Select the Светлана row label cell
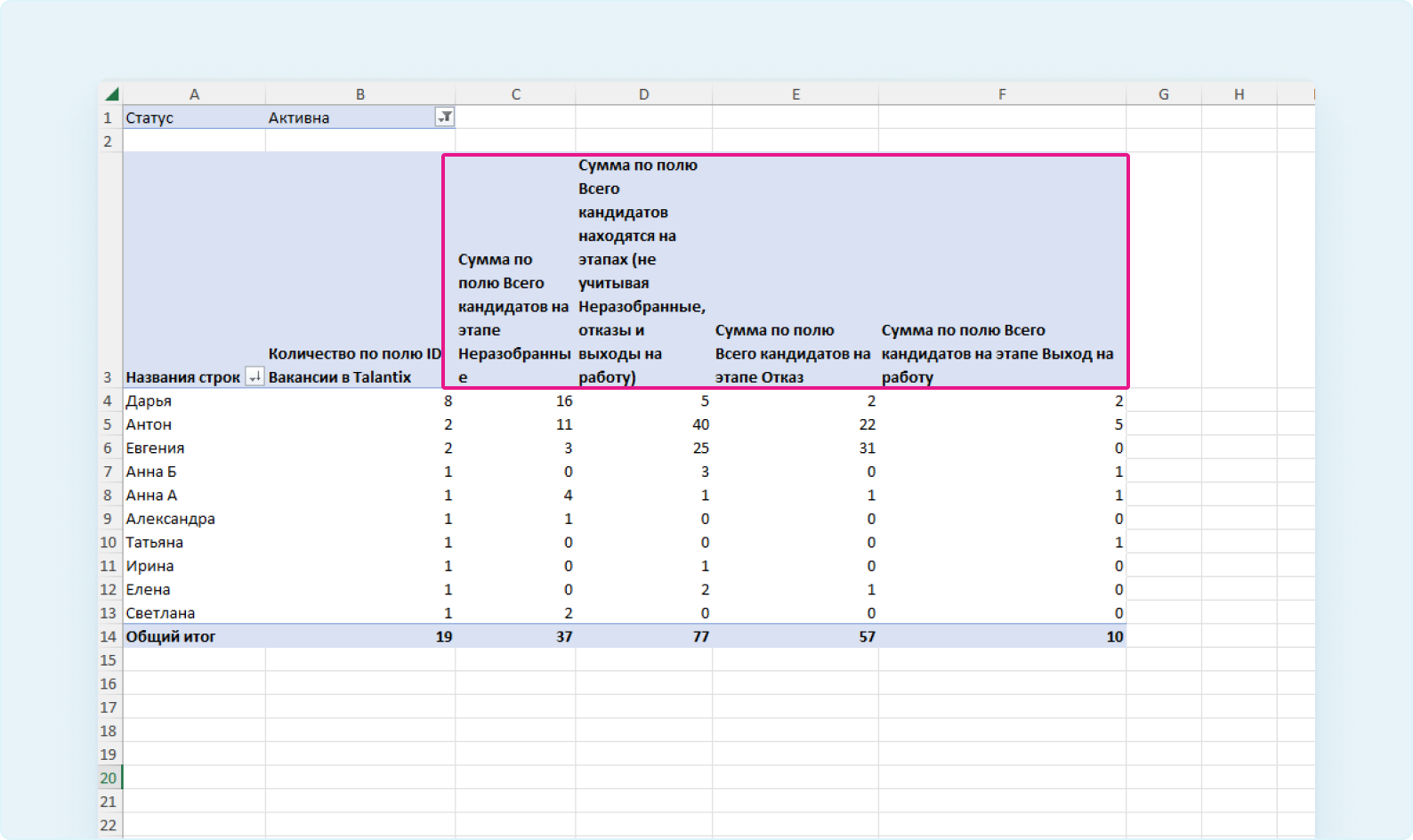The height and width of the screenshot is (840, 1413). (x=193, y=613)
